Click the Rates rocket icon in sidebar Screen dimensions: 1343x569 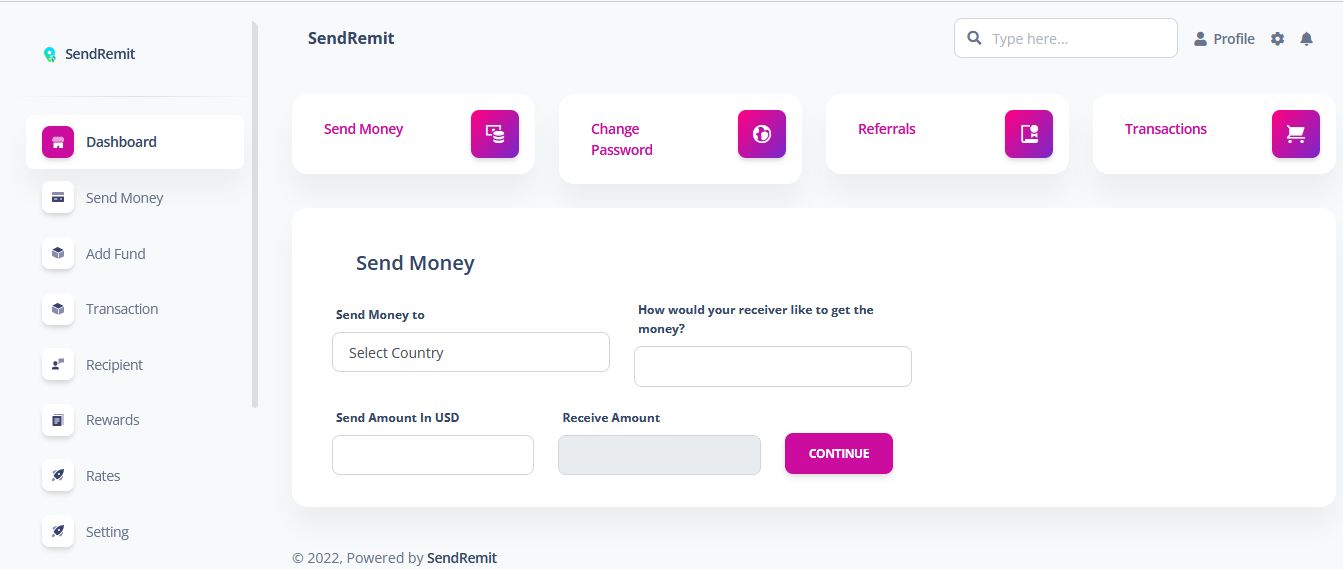click(58, 476)
